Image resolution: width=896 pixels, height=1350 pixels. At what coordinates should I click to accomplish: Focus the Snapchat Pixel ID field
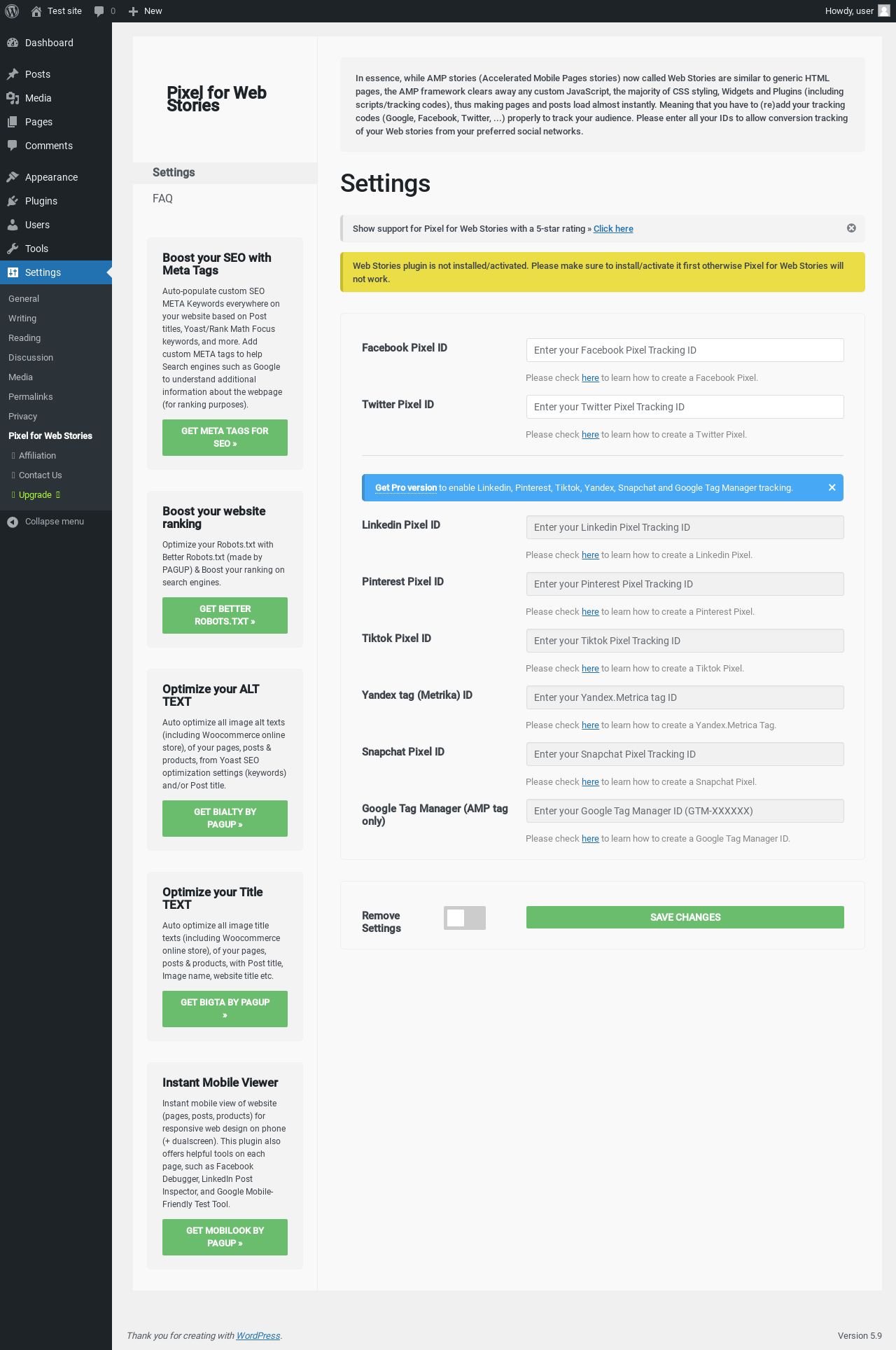[x=685, y=754]
